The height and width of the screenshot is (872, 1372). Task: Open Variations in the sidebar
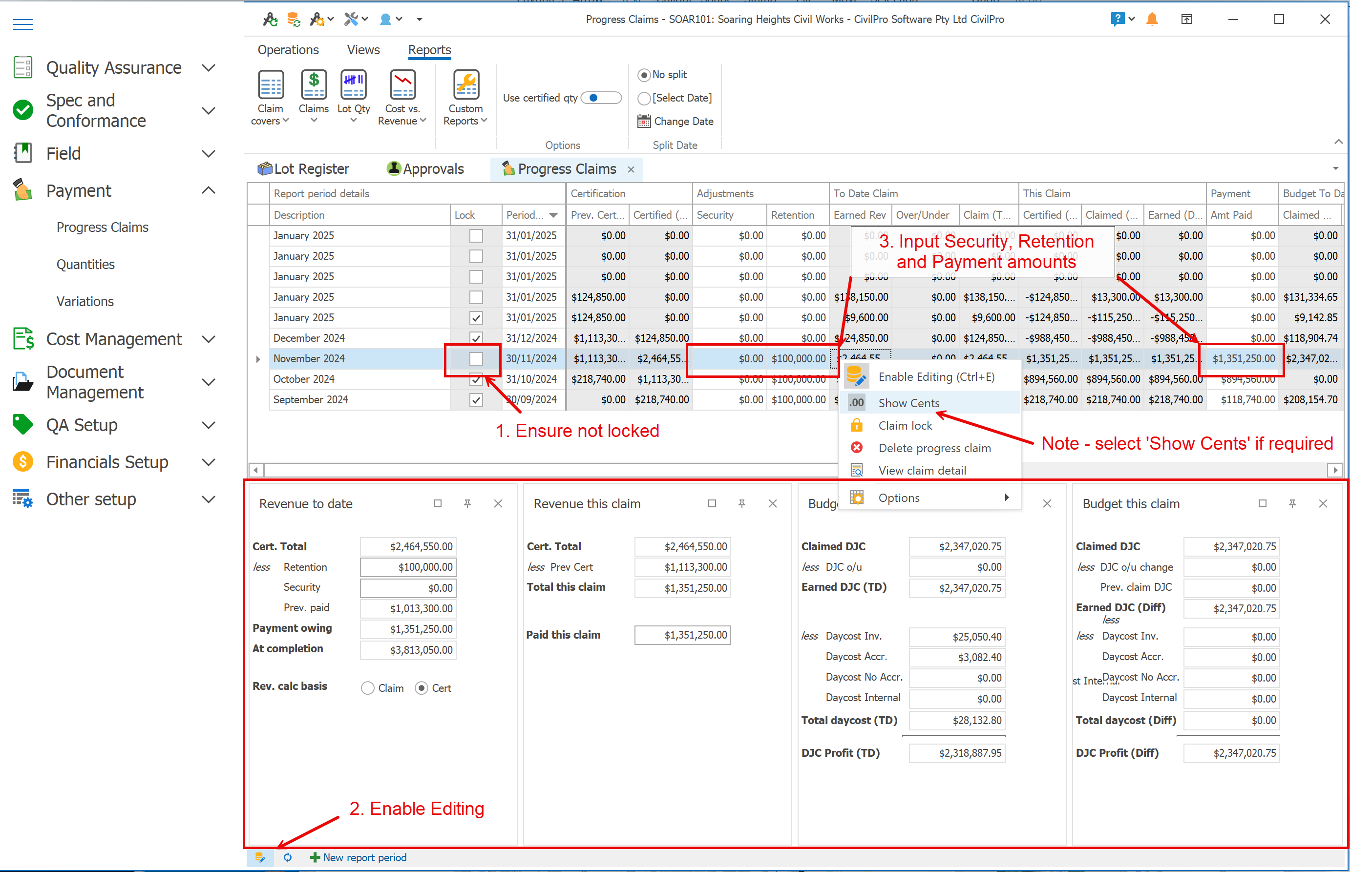pos(85,301)
